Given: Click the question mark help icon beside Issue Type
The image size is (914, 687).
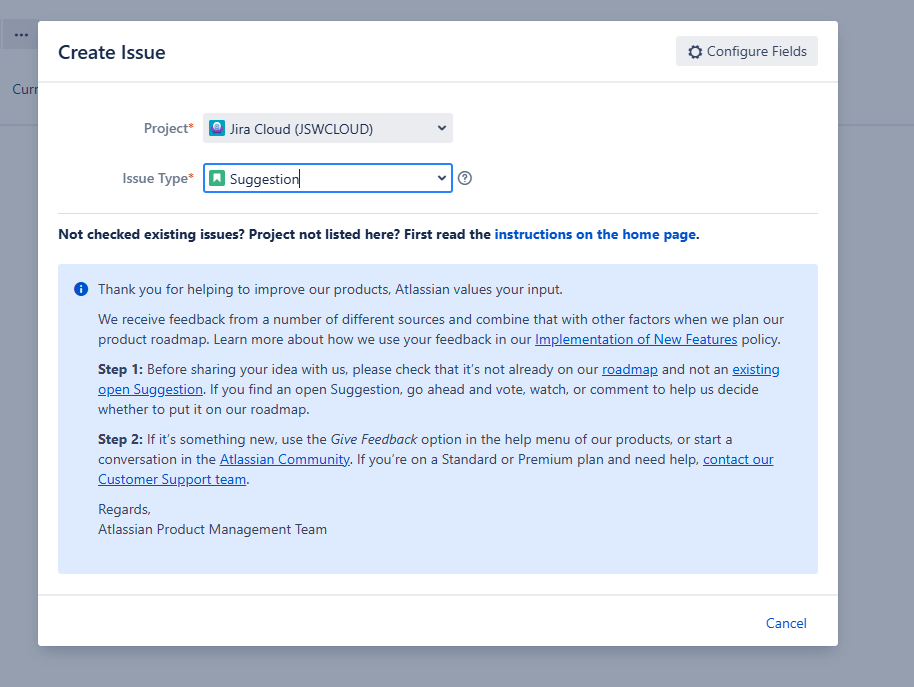Looking at the screenshot, I should [x=464, y=177].
